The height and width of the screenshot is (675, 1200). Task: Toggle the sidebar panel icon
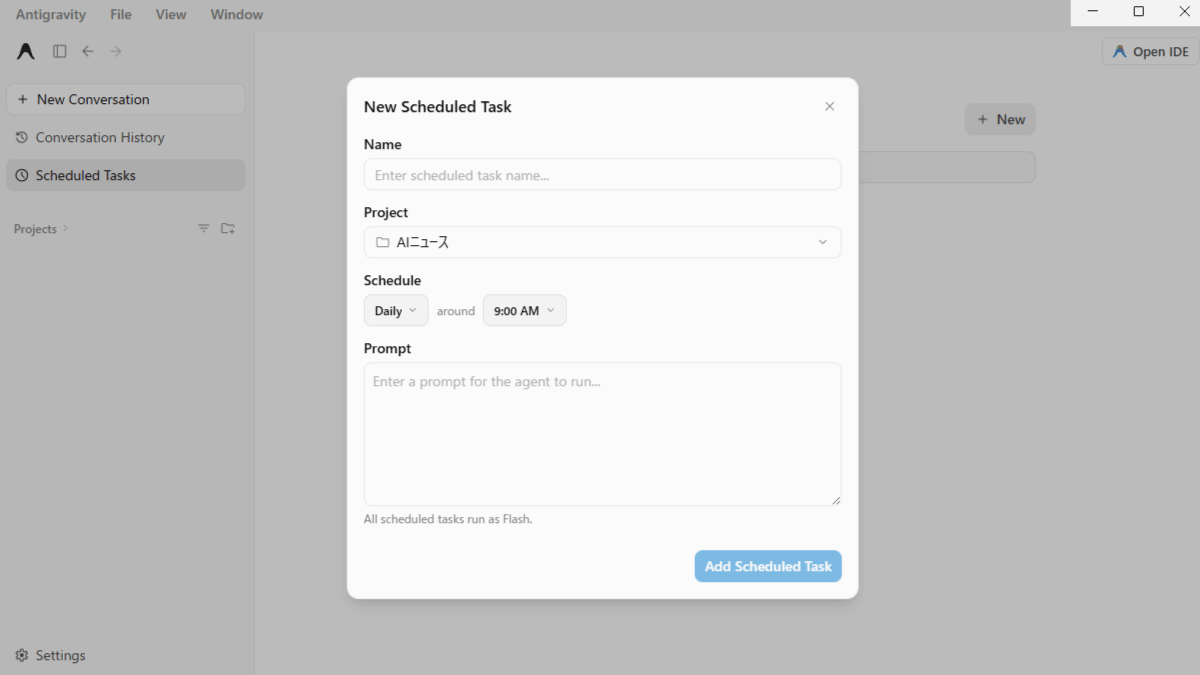point(60,51)
